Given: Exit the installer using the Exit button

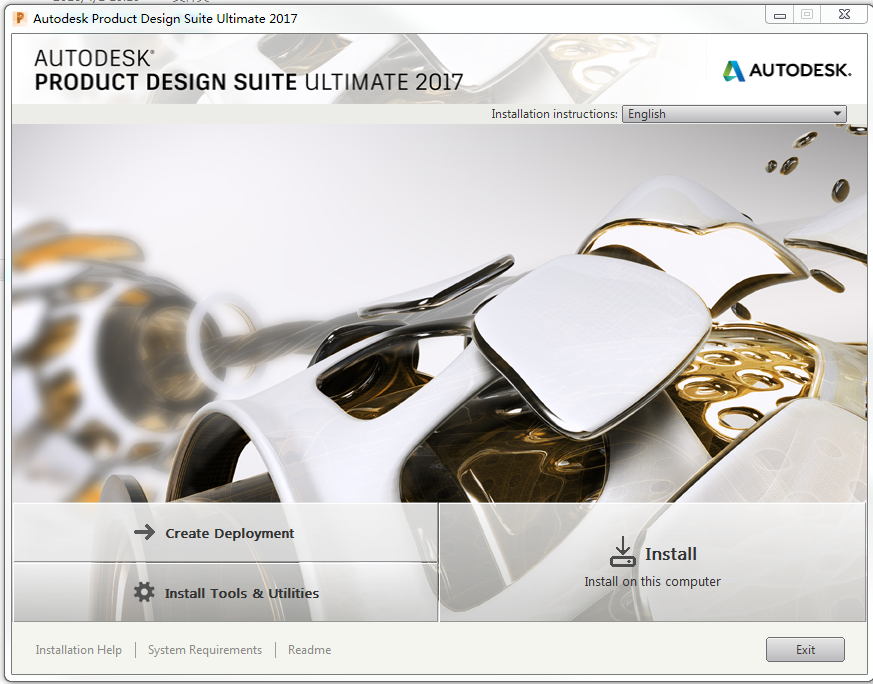Looking at the screenshot, I should click(805, 649).
